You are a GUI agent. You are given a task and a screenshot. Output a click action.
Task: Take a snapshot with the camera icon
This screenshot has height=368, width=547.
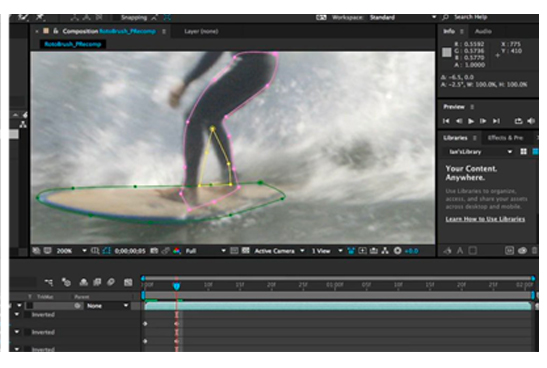(154, 251)
